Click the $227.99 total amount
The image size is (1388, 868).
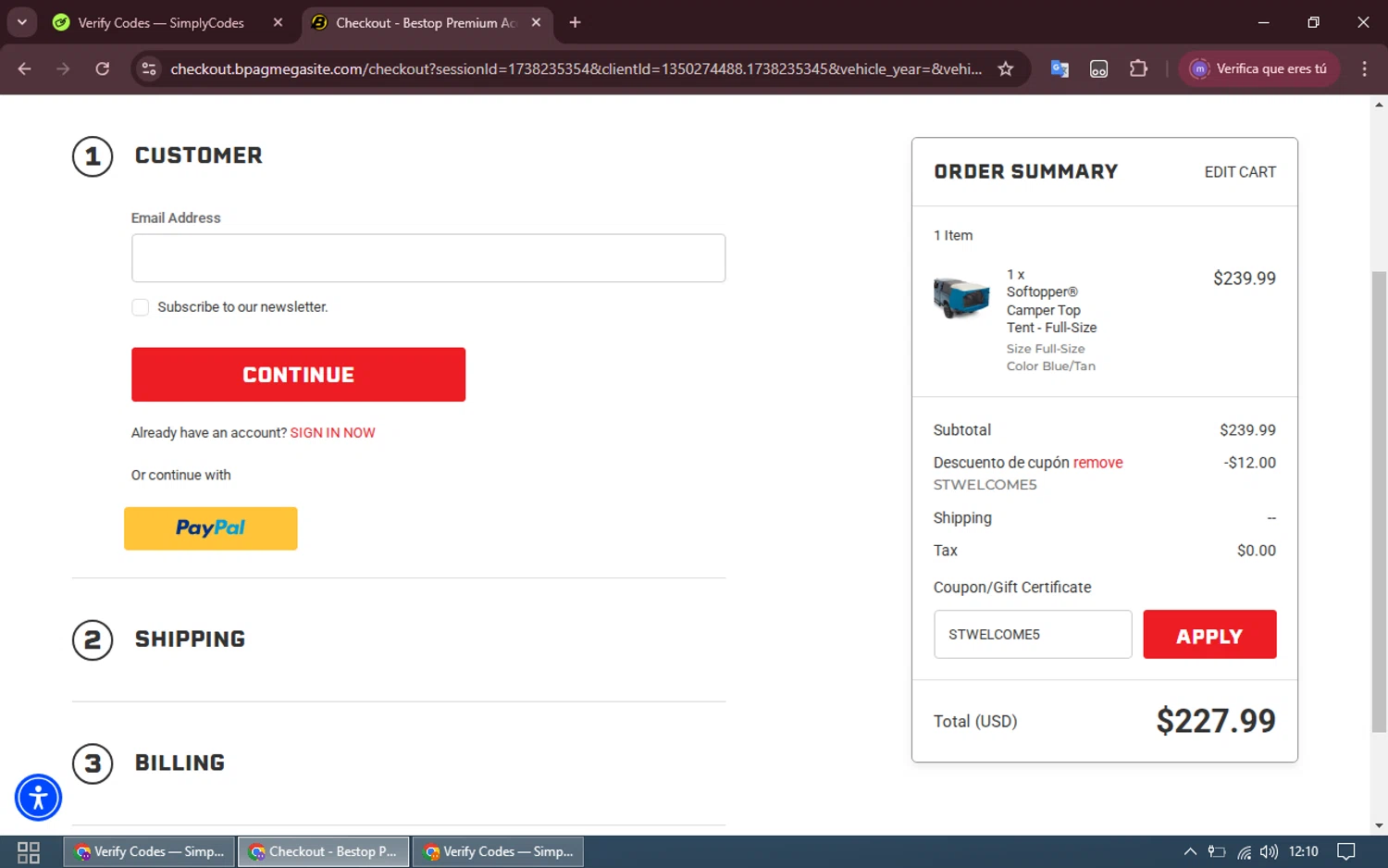[1216, 721]
